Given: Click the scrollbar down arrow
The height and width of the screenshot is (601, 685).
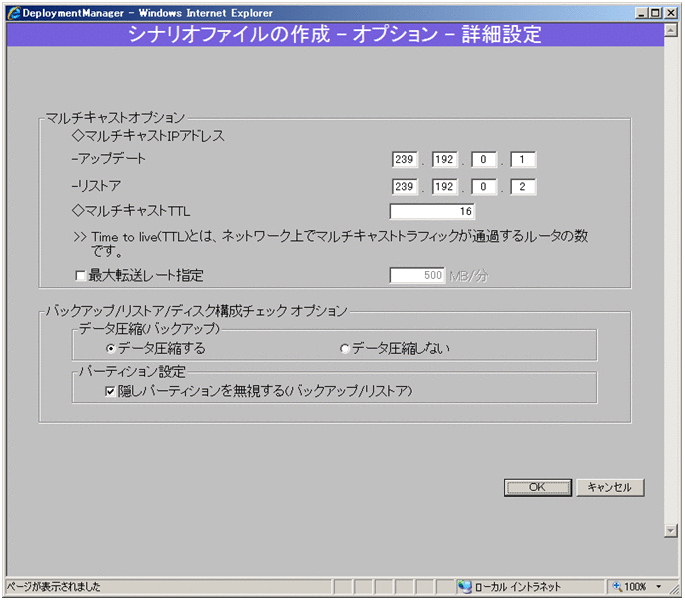Looking at the screenshot, I should pos(671,531).
